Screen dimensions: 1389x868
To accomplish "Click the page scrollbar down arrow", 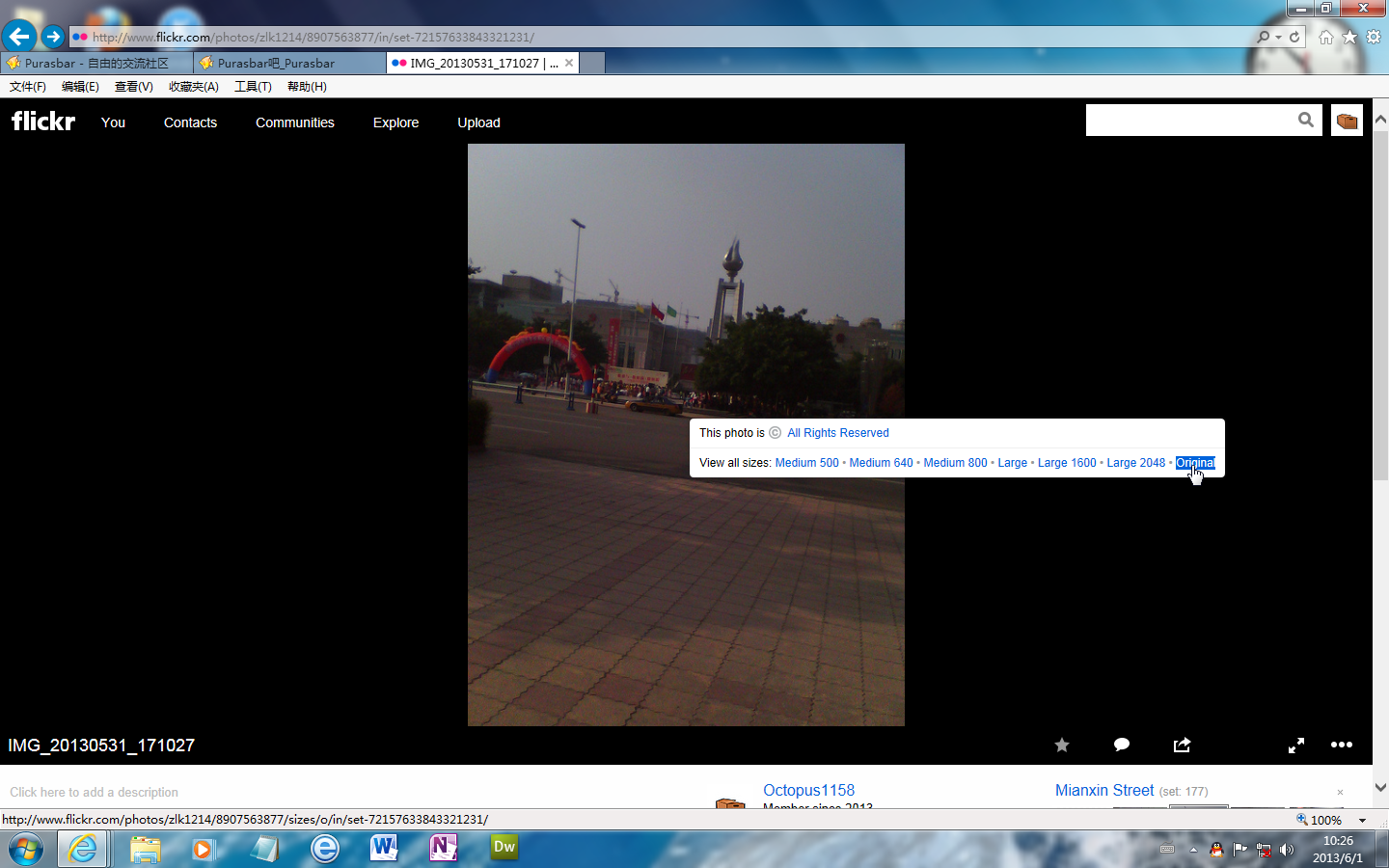I will (x=1380, y=787).
